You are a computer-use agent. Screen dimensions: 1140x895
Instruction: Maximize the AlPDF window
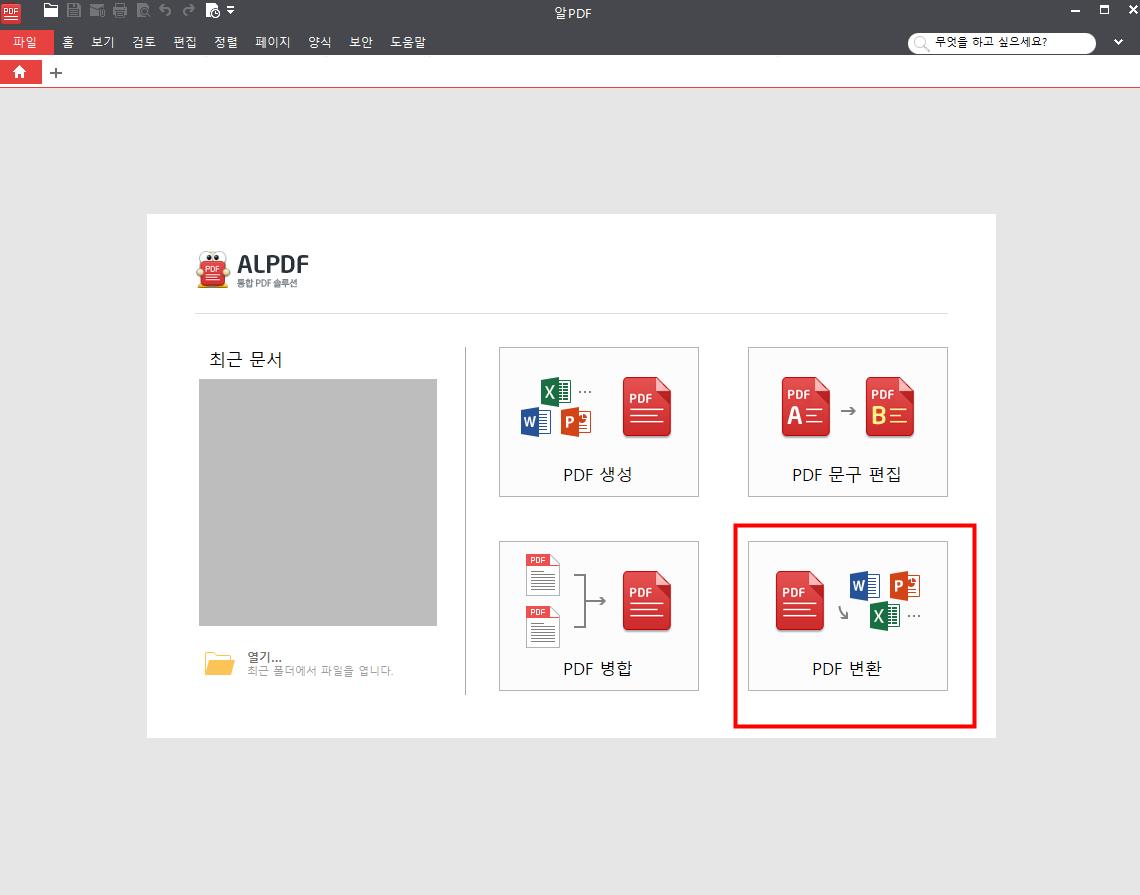tap(1104, 10)
